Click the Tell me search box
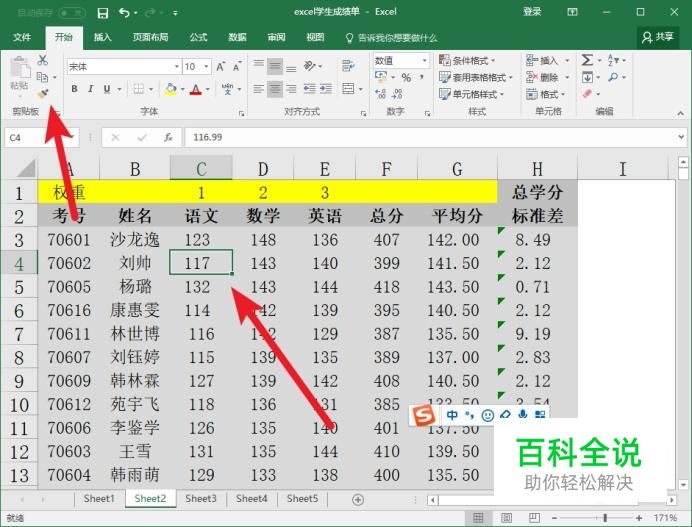692x527 pixels. pyautogui.click(x=391, y=38)
